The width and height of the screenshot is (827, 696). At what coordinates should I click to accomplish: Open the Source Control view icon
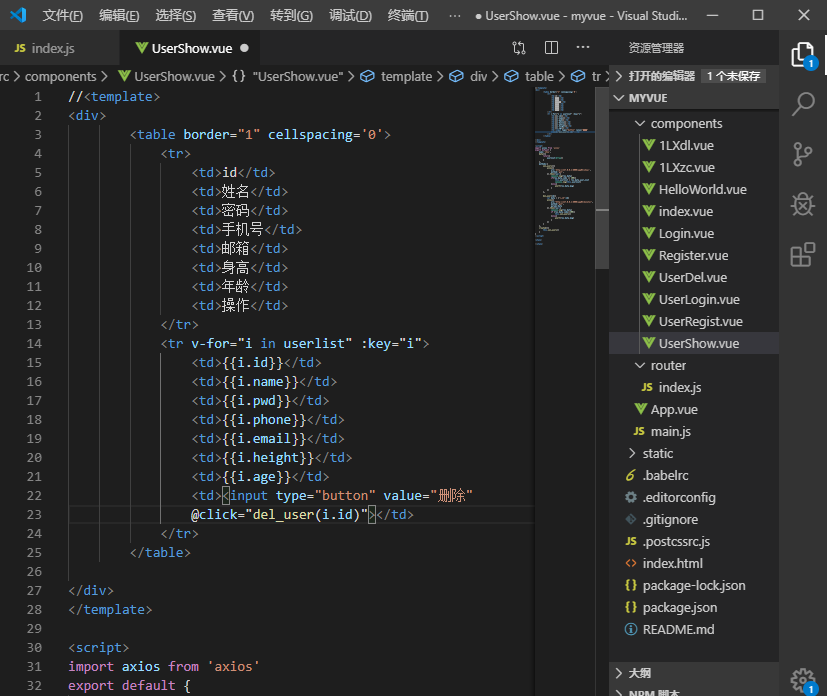point(802,153)
